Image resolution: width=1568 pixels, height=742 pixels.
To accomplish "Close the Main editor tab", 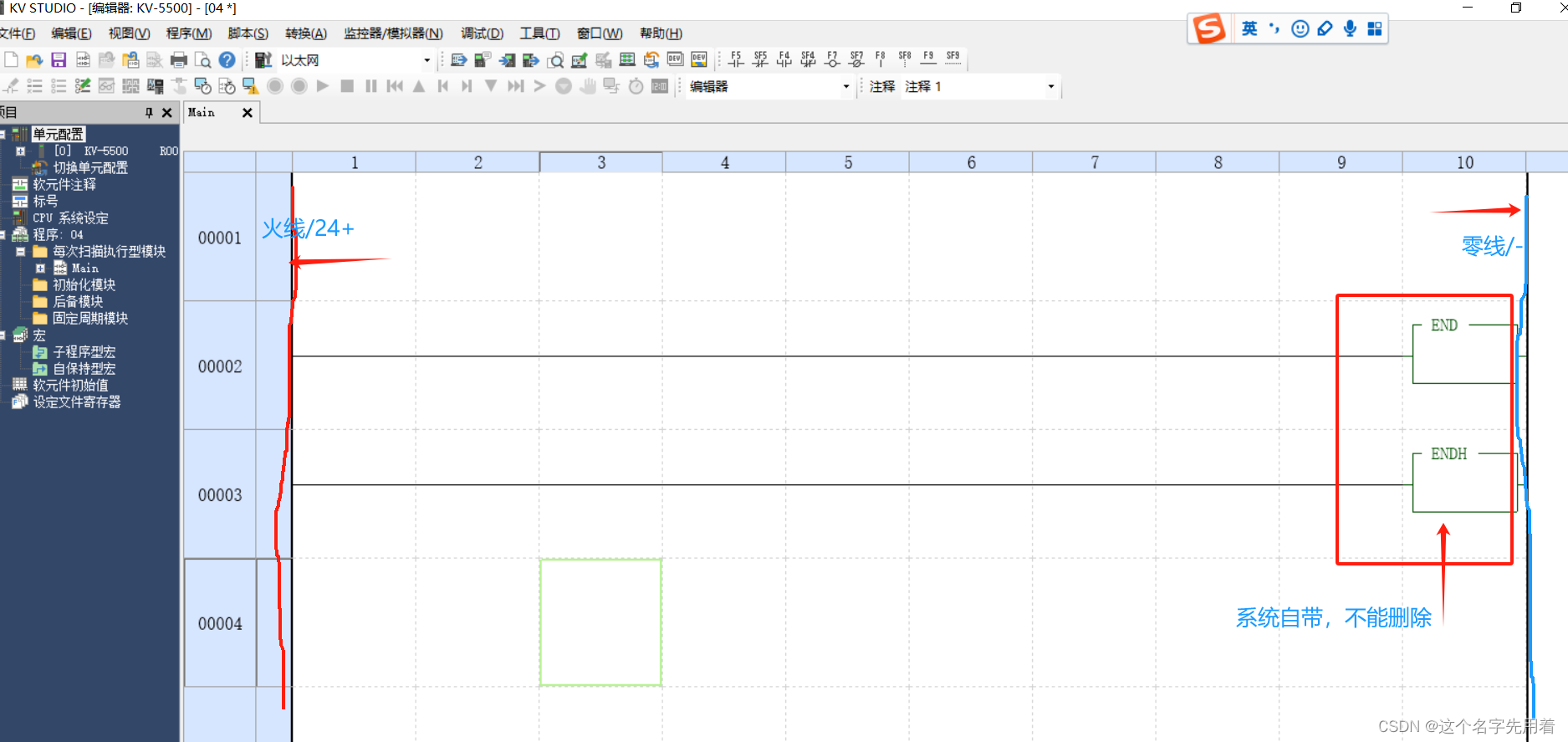I will pos(247,113).
